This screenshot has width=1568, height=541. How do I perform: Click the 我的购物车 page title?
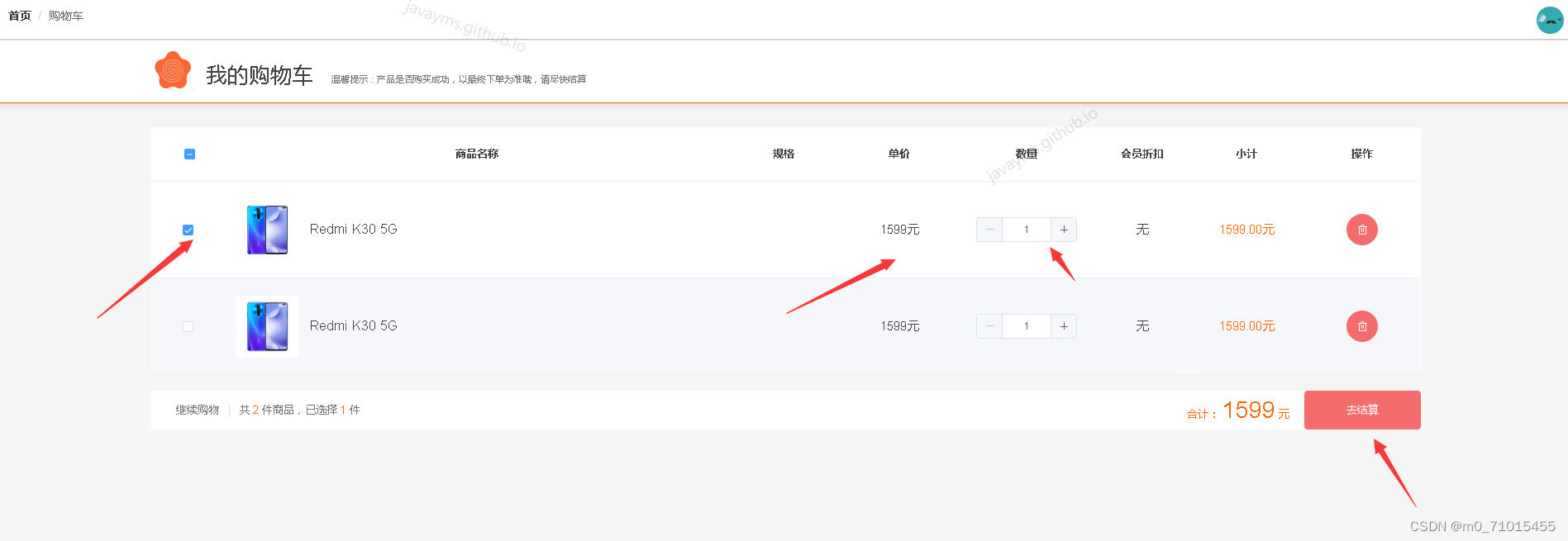pyautogui.click(x=259, y=75)
